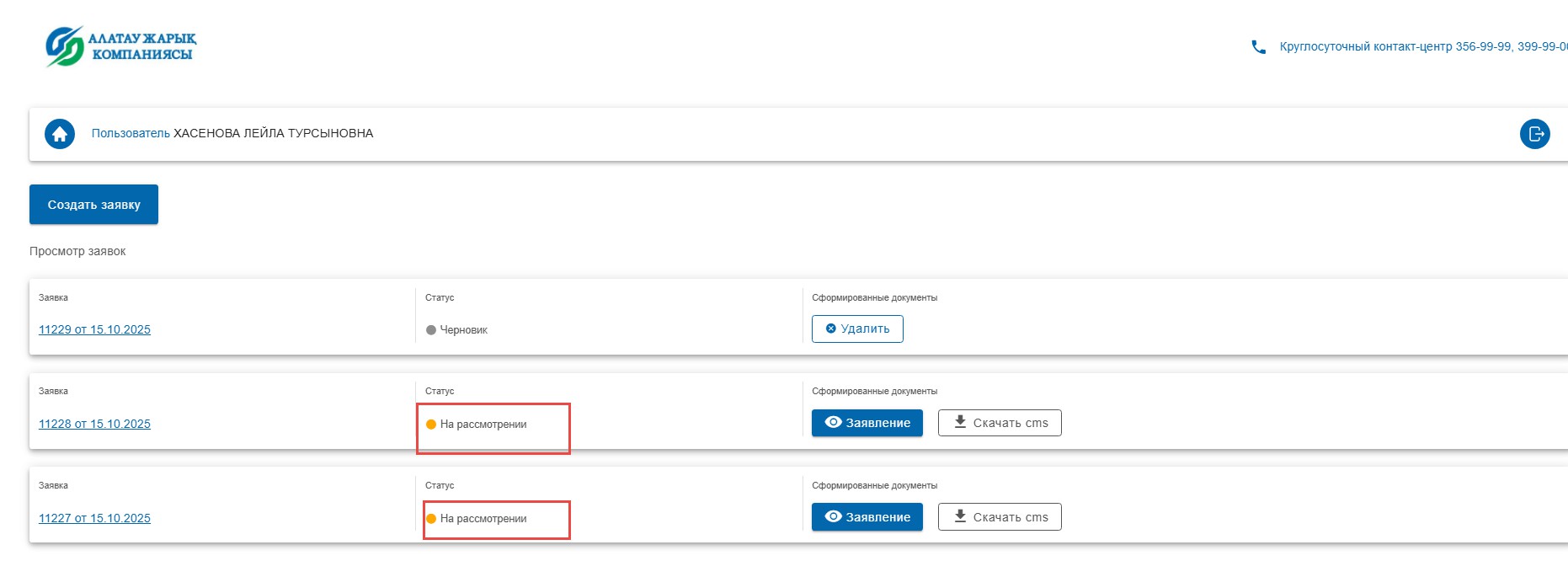The width and height of the screenshot is (1568, 577).
Task: Click the Alatau Zharyk company logo
Action: [x=120, y=46]
